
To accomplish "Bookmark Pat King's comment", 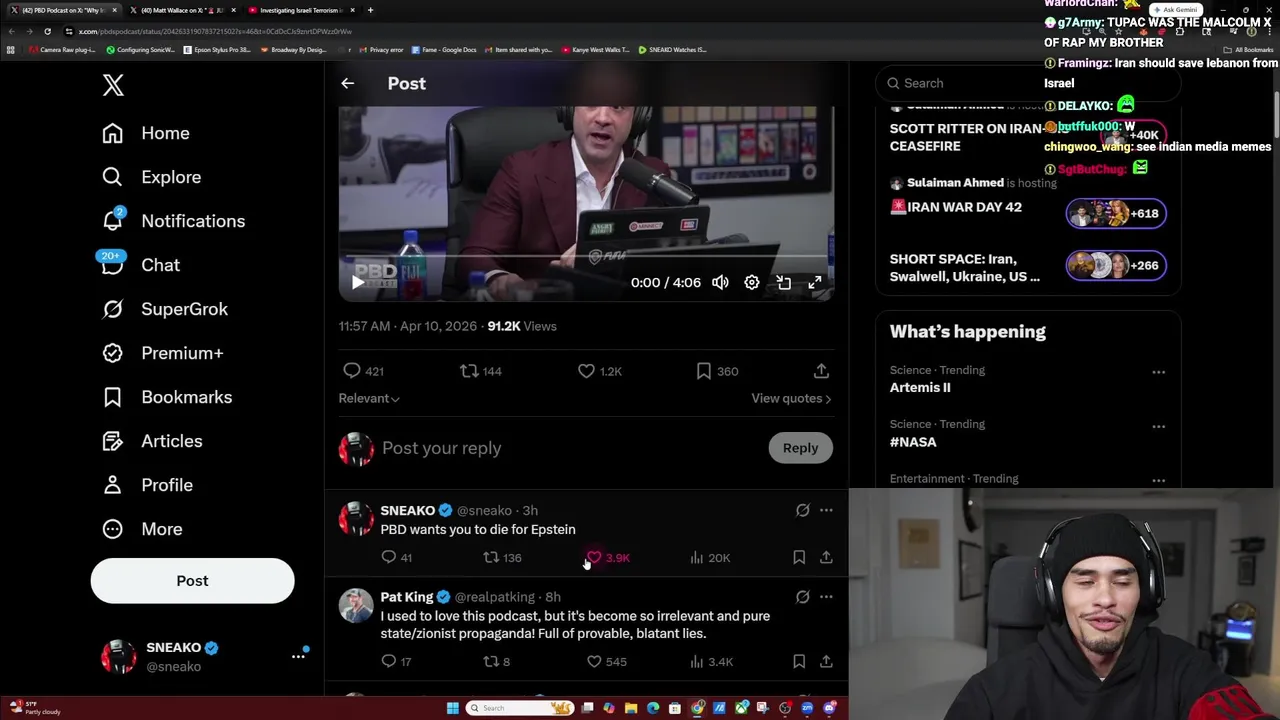I will pyautogui.click(x=799, y=662).
